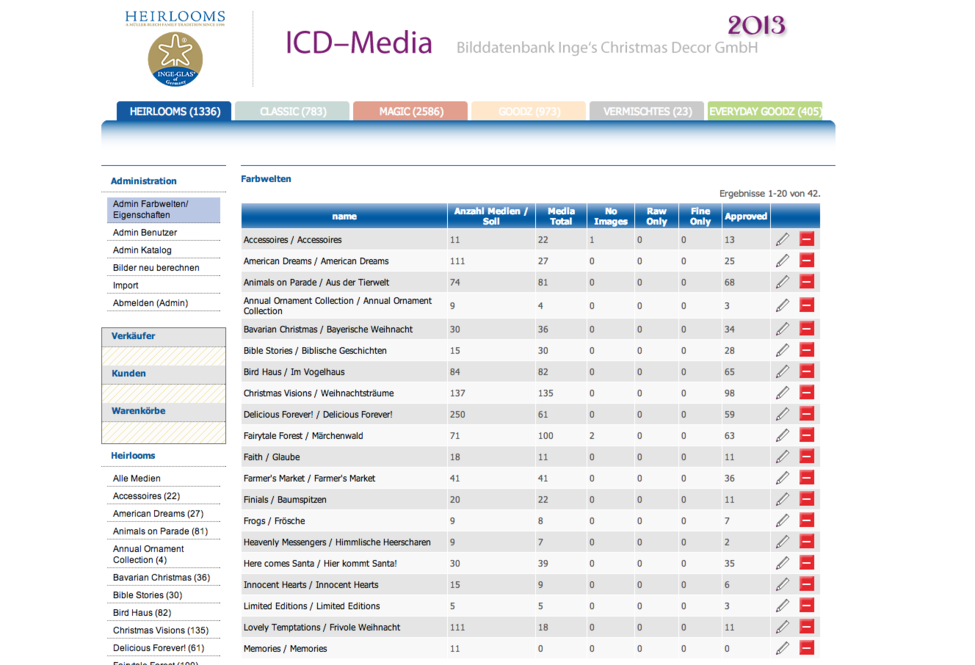Delete the Bird Haus row
This screenshot has height=665, width=975.
click(806, 371)
